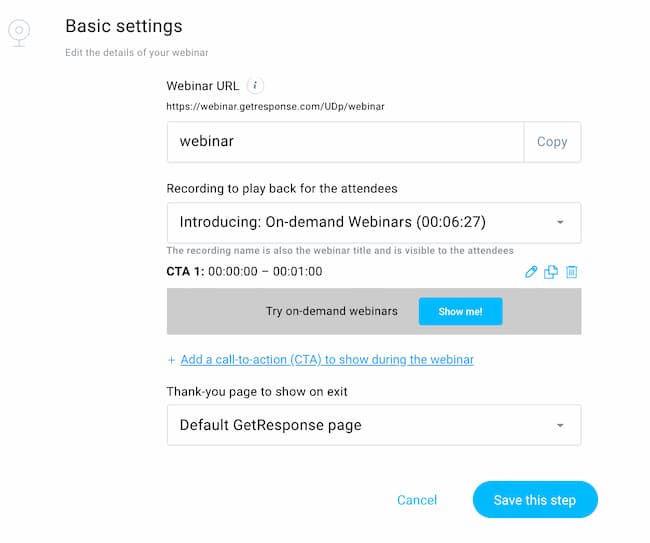Click the Try on-demand webinars text in the CTA preview
This screenshot has width=650, height=543.
332,311
